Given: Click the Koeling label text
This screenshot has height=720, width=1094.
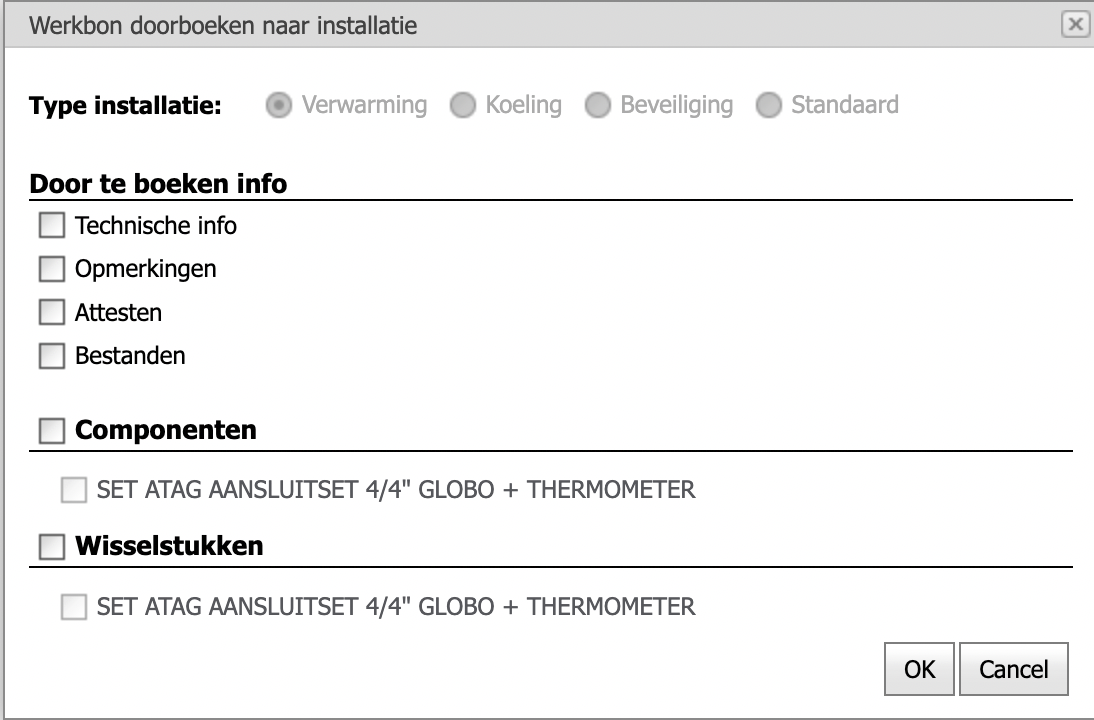Looking at the screenshot, I should pyautogui.click(x=524, y=105).
